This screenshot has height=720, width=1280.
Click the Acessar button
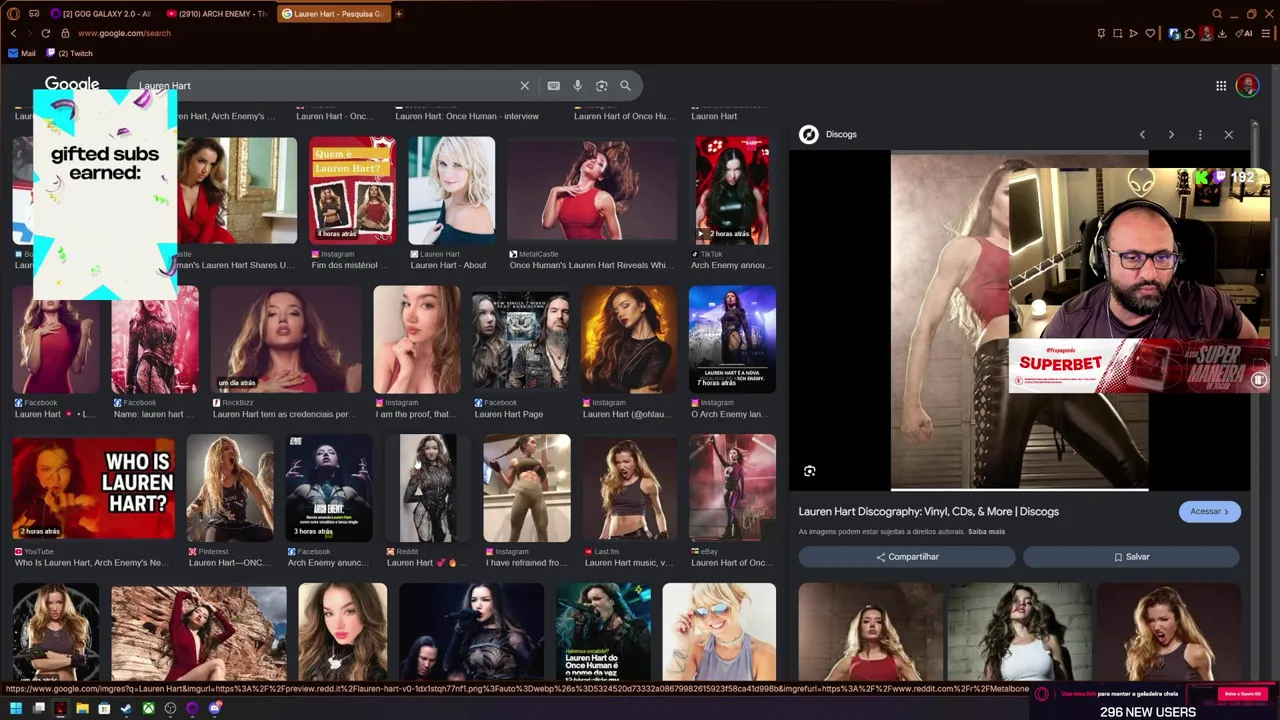tap(1209, 511)
